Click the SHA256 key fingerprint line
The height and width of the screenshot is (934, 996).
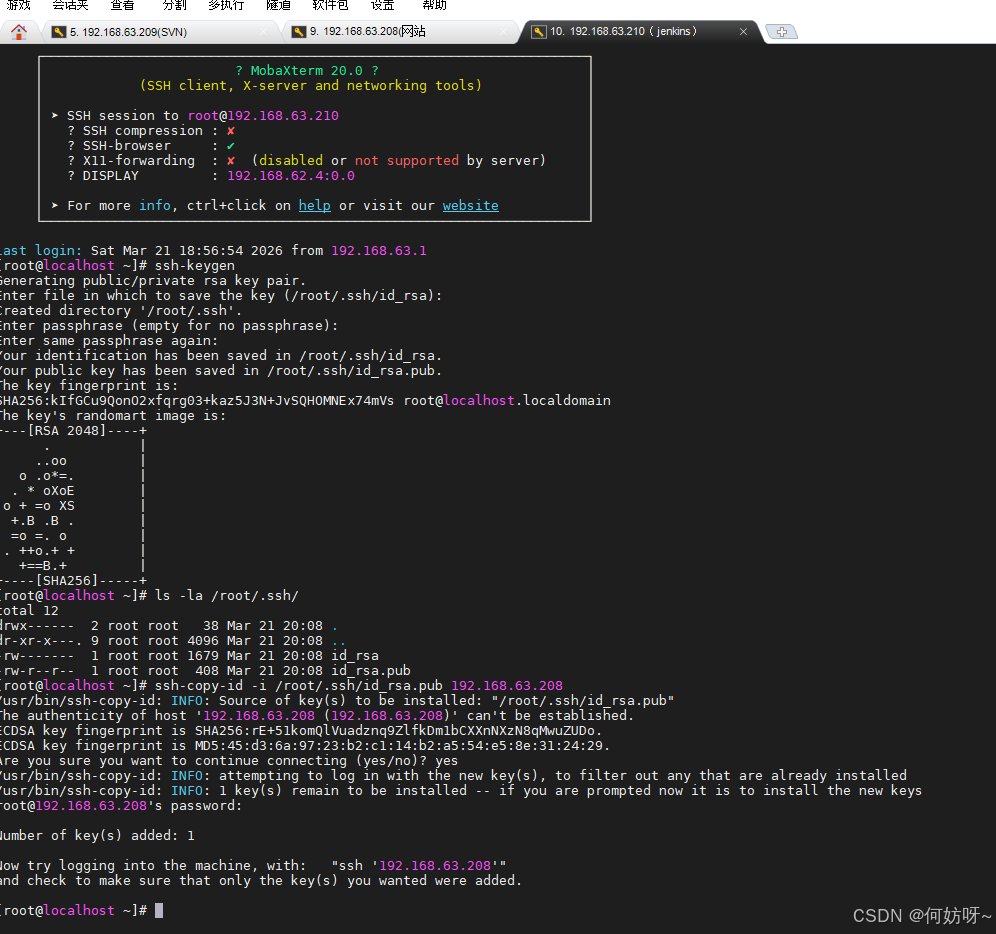click(x=306, y=400)
